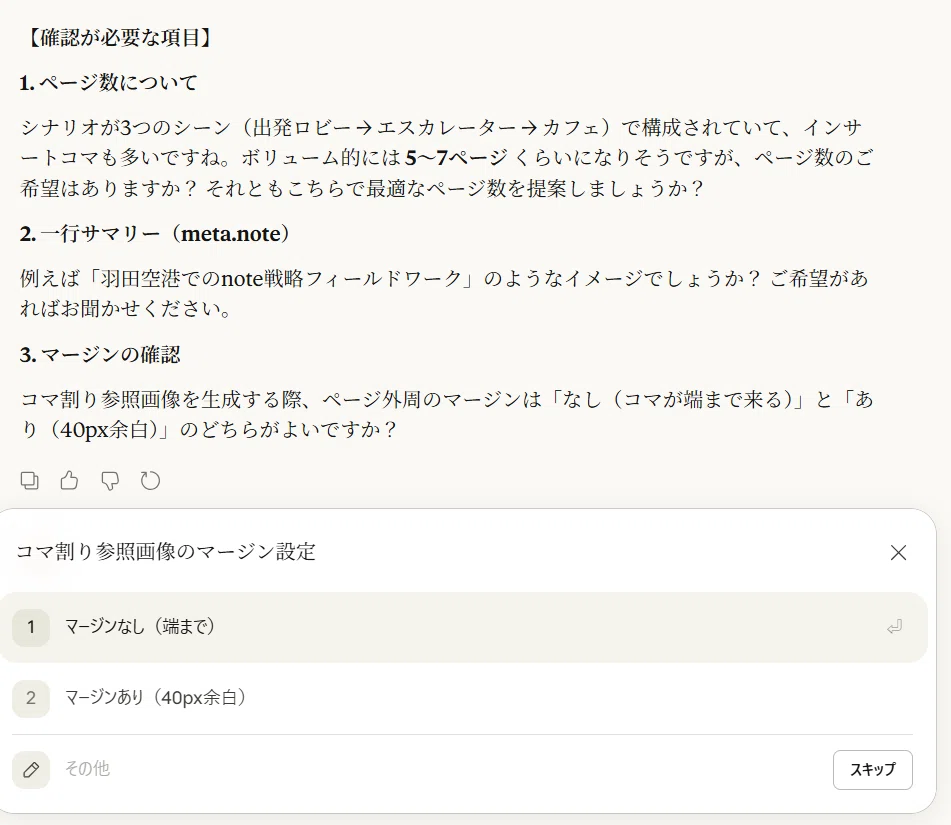Click the pencil icon beside その他
The height and width of the screenshot is (825, 951).
pyautogui.click(x=31, y=770)
